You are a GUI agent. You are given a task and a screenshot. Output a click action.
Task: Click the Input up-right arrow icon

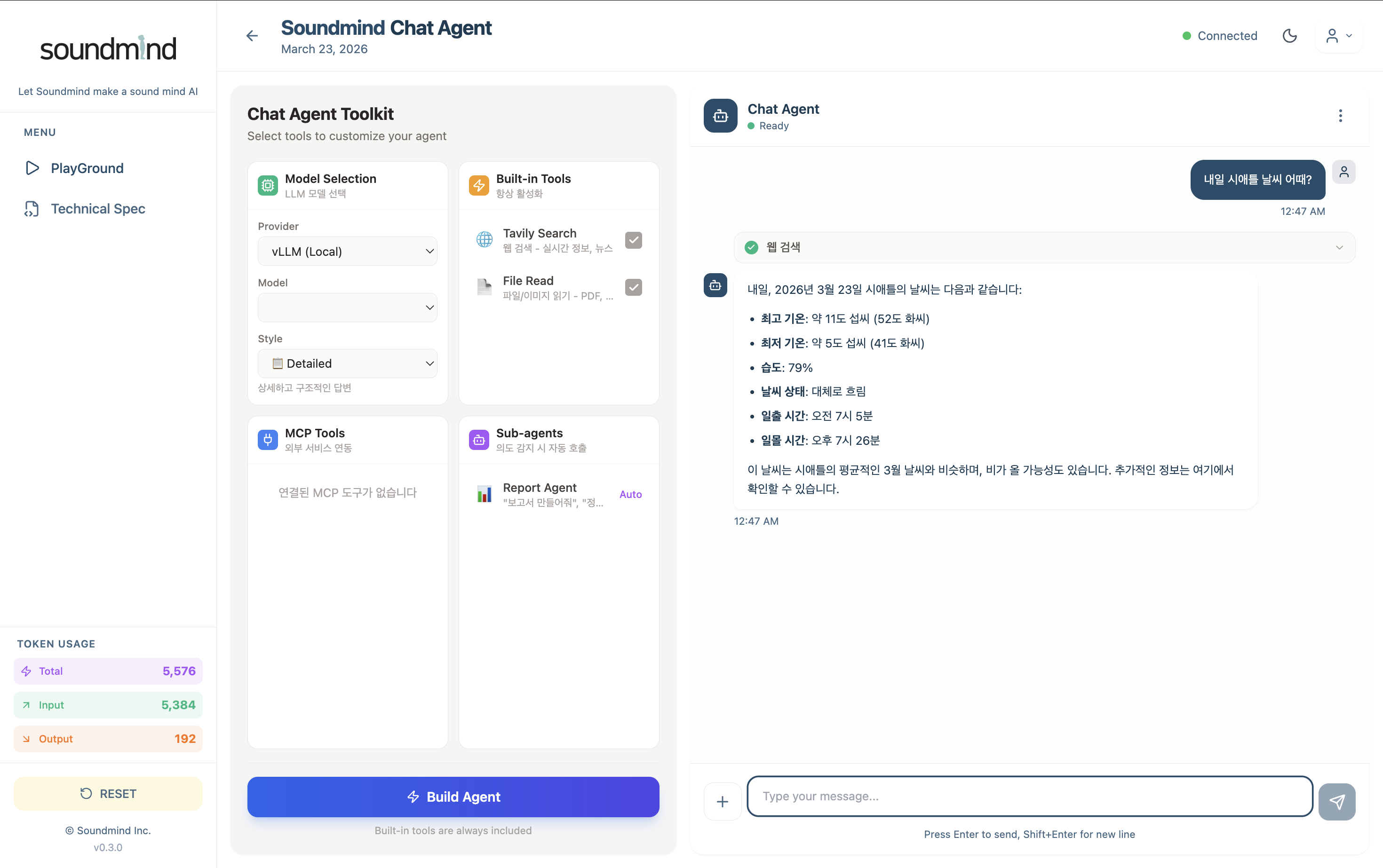click(26, 705)
